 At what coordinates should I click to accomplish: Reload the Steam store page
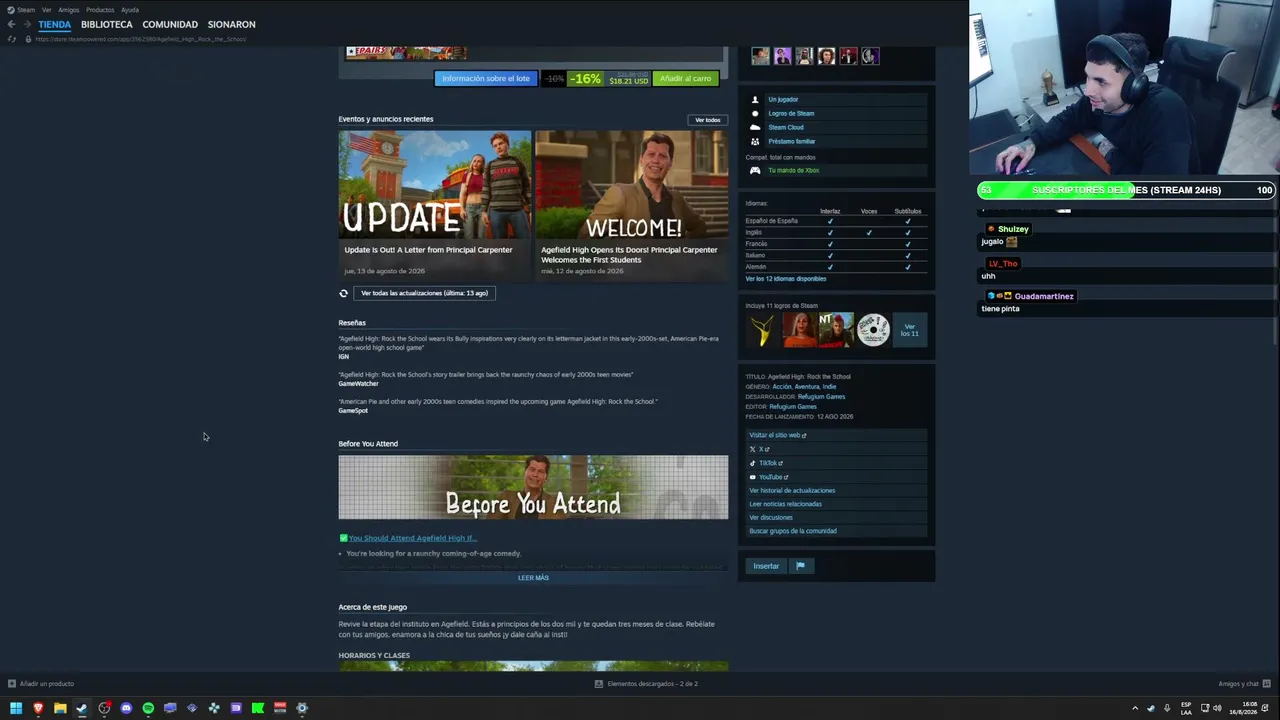[x=12, y=39]
